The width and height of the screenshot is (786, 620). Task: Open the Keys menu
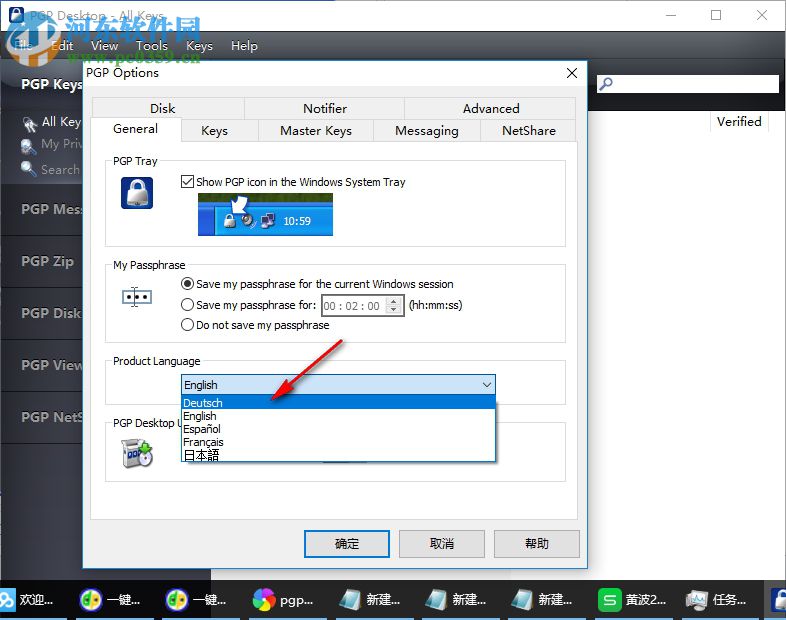point(200,46)
